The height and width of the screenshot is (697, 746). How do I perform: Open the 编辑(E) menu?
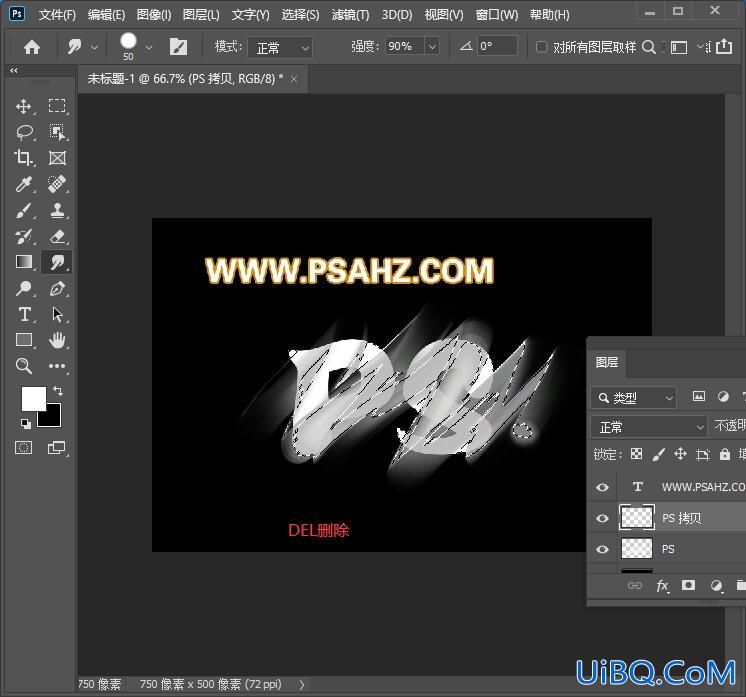(107, 15)
